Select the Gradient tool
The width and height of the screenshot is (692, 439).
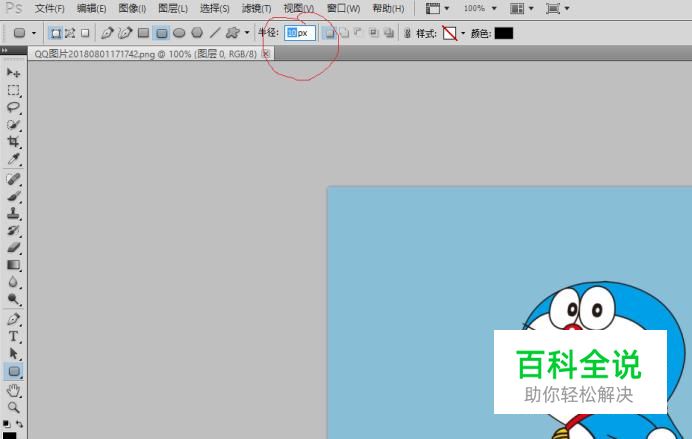click(x=13, y=265)
